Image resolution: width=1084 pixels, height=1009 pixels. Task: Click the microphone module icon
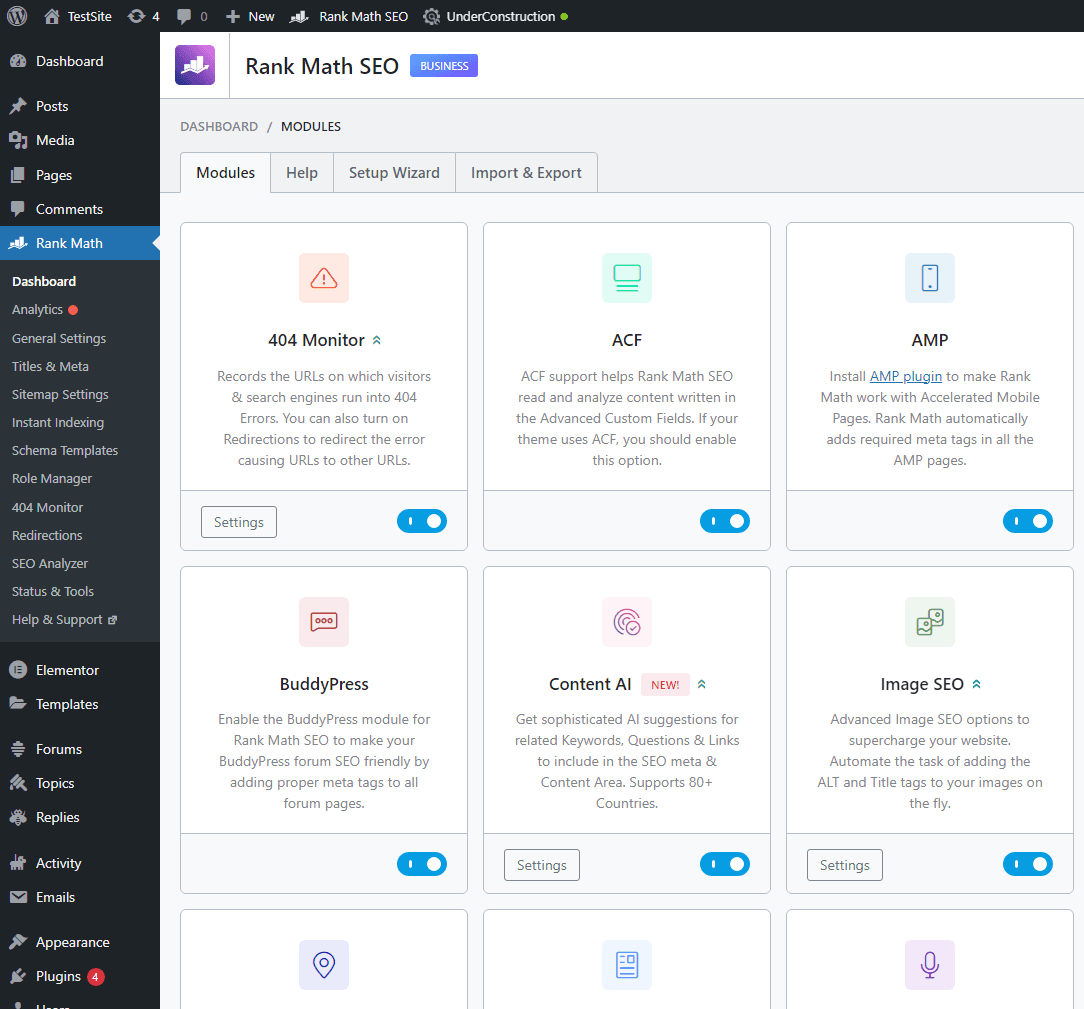pos(930,965)
